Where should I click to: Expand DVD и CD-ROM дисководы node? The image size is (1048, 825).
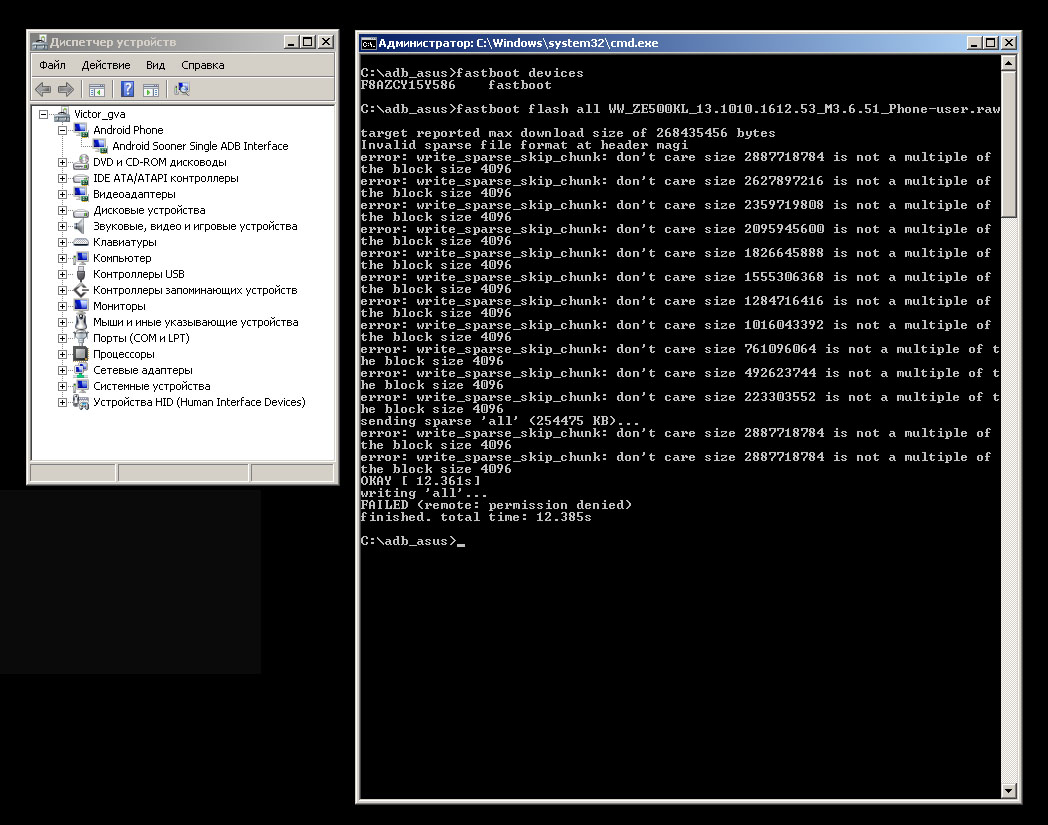[x=62, y=162]
